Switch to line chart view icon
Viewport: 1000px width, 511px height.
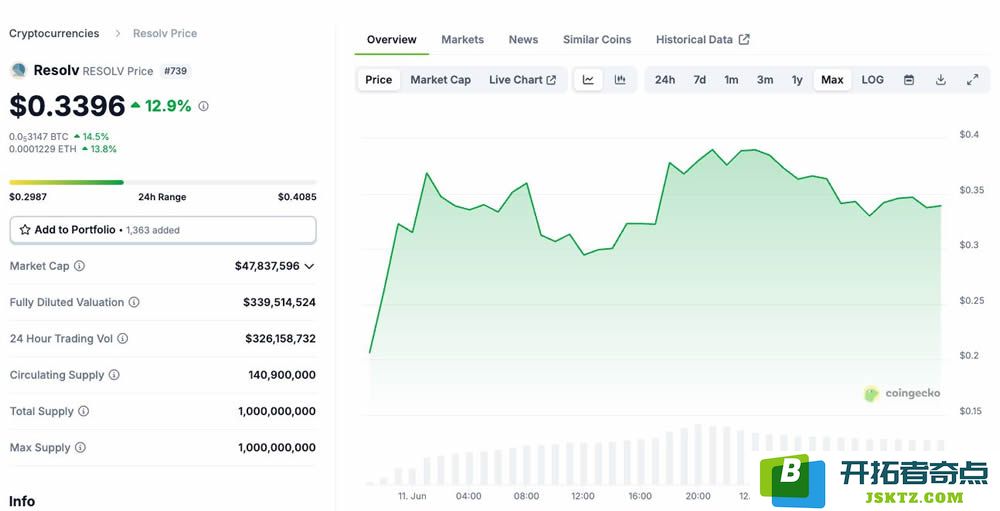[588, 80]
